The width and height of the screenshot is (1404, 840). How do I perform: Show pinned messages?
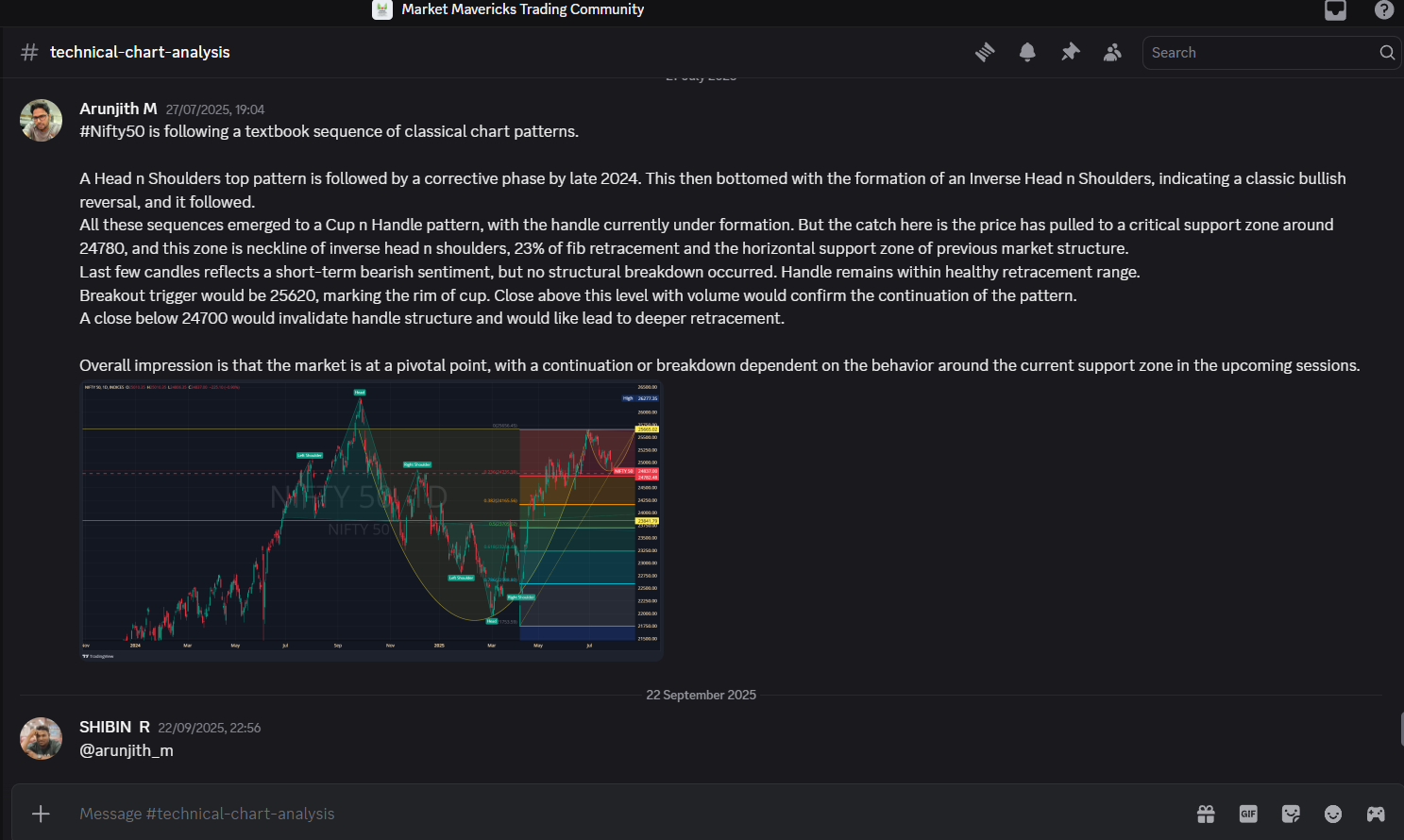[1070, 53]
